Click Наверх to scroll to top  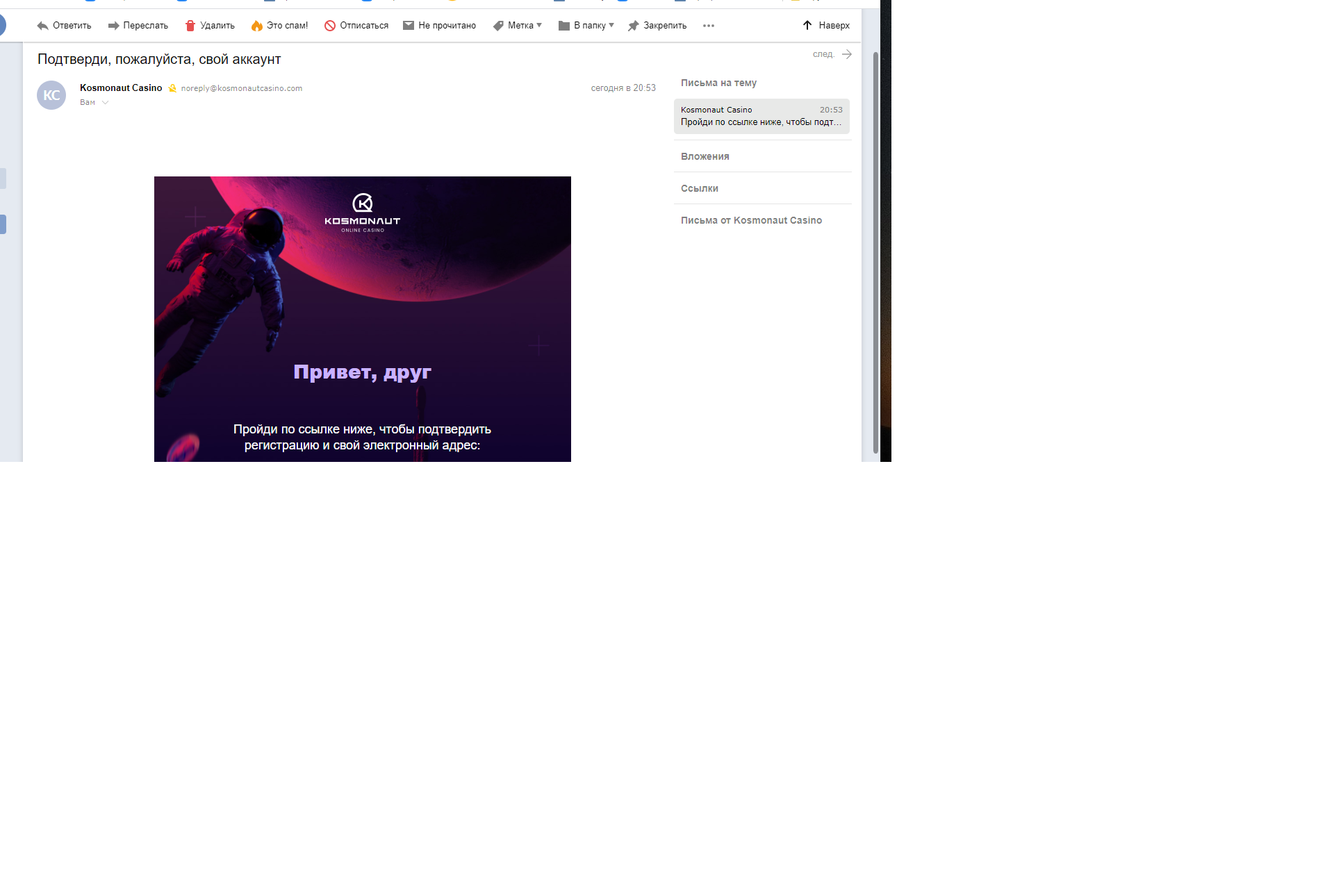point(826,26)
